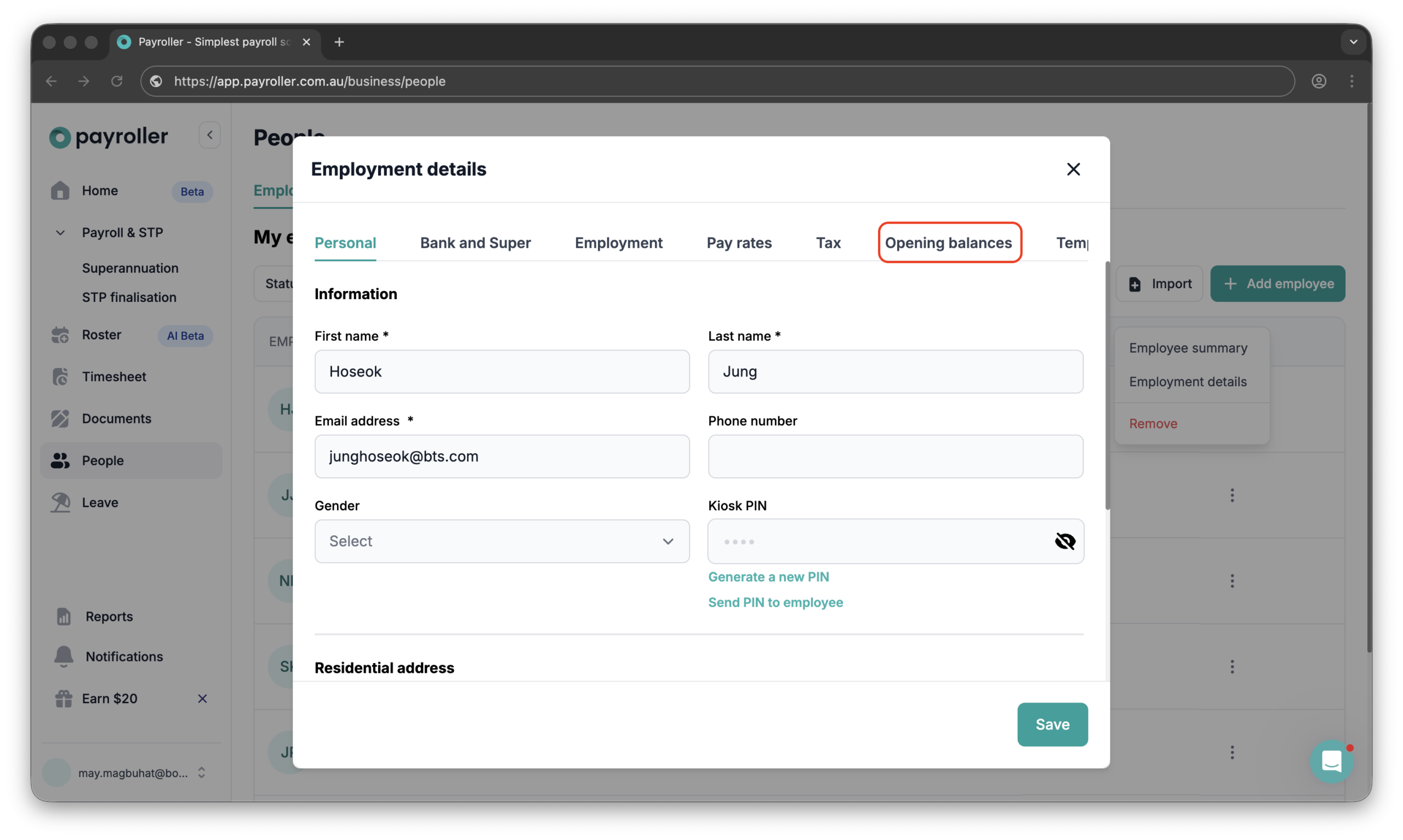Open Notifications
1403x840 pixels.
click(123, 656)
